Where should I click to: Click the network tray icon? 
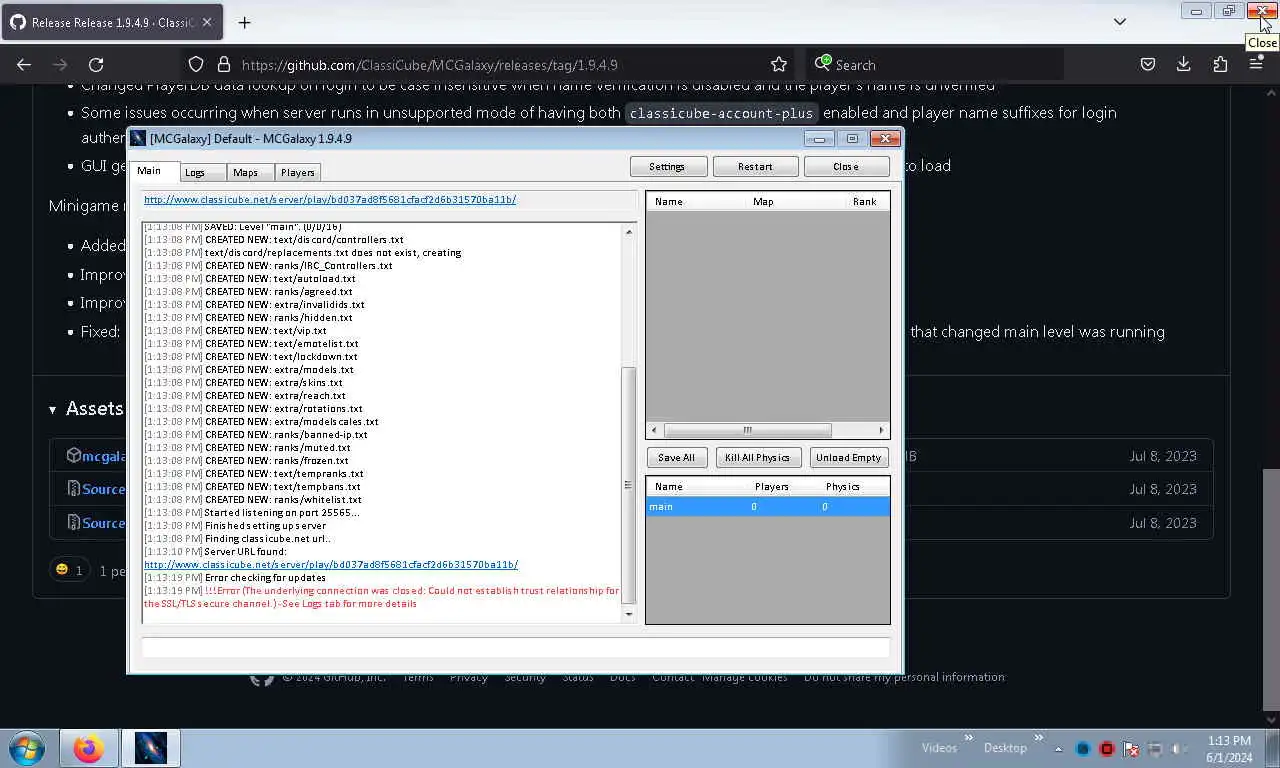point(1155,748)
